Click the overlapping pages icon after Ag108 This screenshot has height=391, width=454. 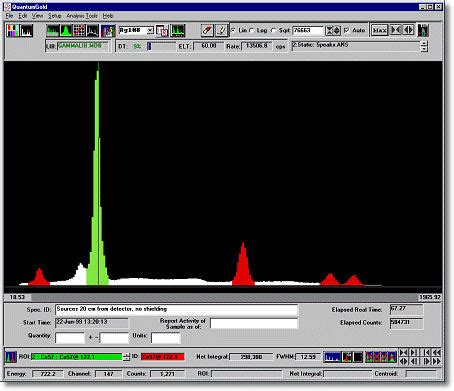point(162,31)
